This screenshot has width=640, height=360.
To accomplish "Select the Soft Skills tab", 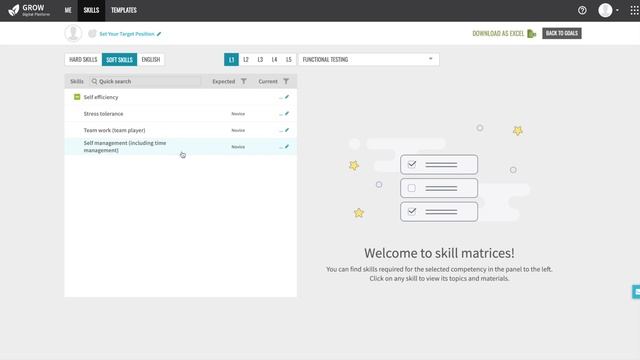I will click(119, 60).
